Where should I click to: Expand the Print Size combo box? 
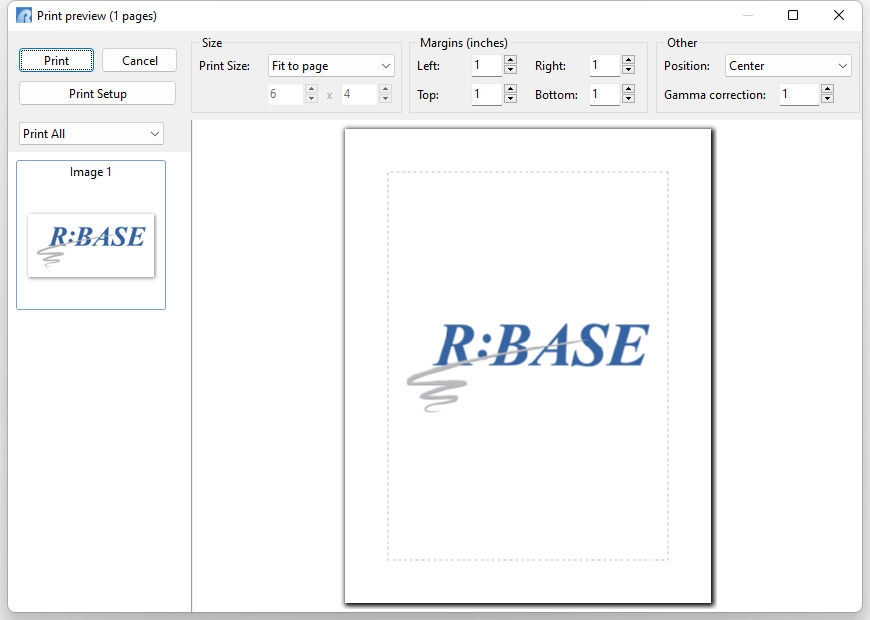point(331,65)
